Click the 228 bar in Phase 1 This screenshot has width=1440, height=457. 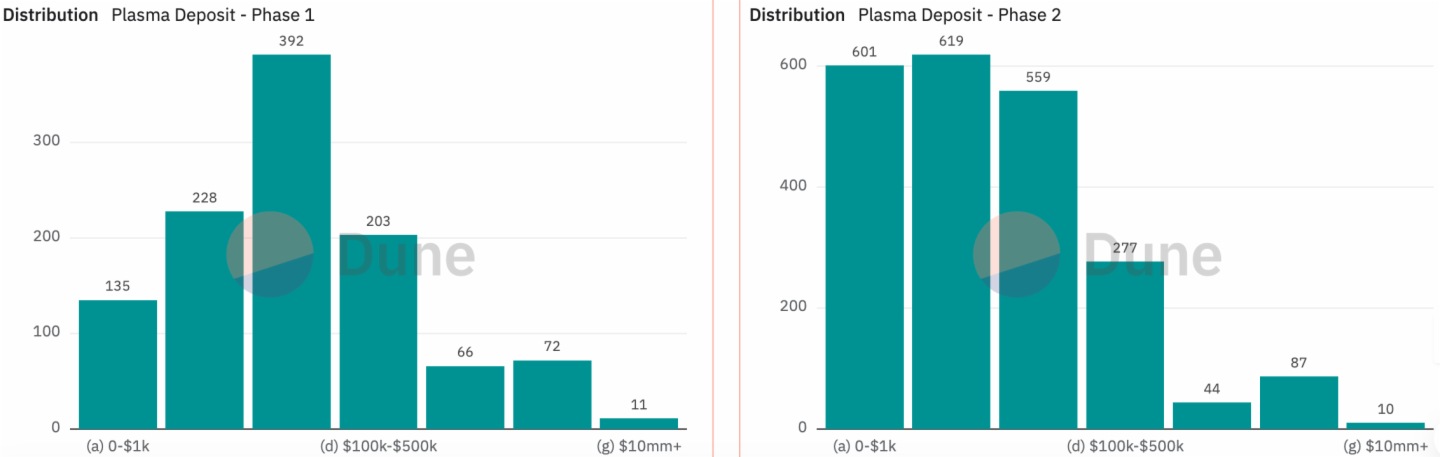pyautogui.click(x=204, y=320)
